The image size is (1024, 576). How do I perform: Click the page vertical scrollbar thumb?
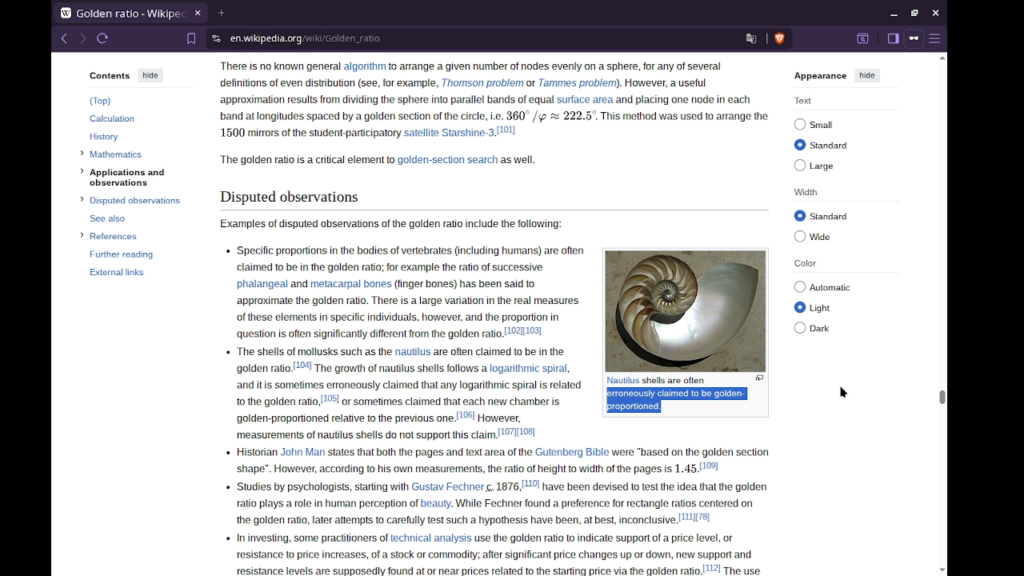click(x=942, y=396)
